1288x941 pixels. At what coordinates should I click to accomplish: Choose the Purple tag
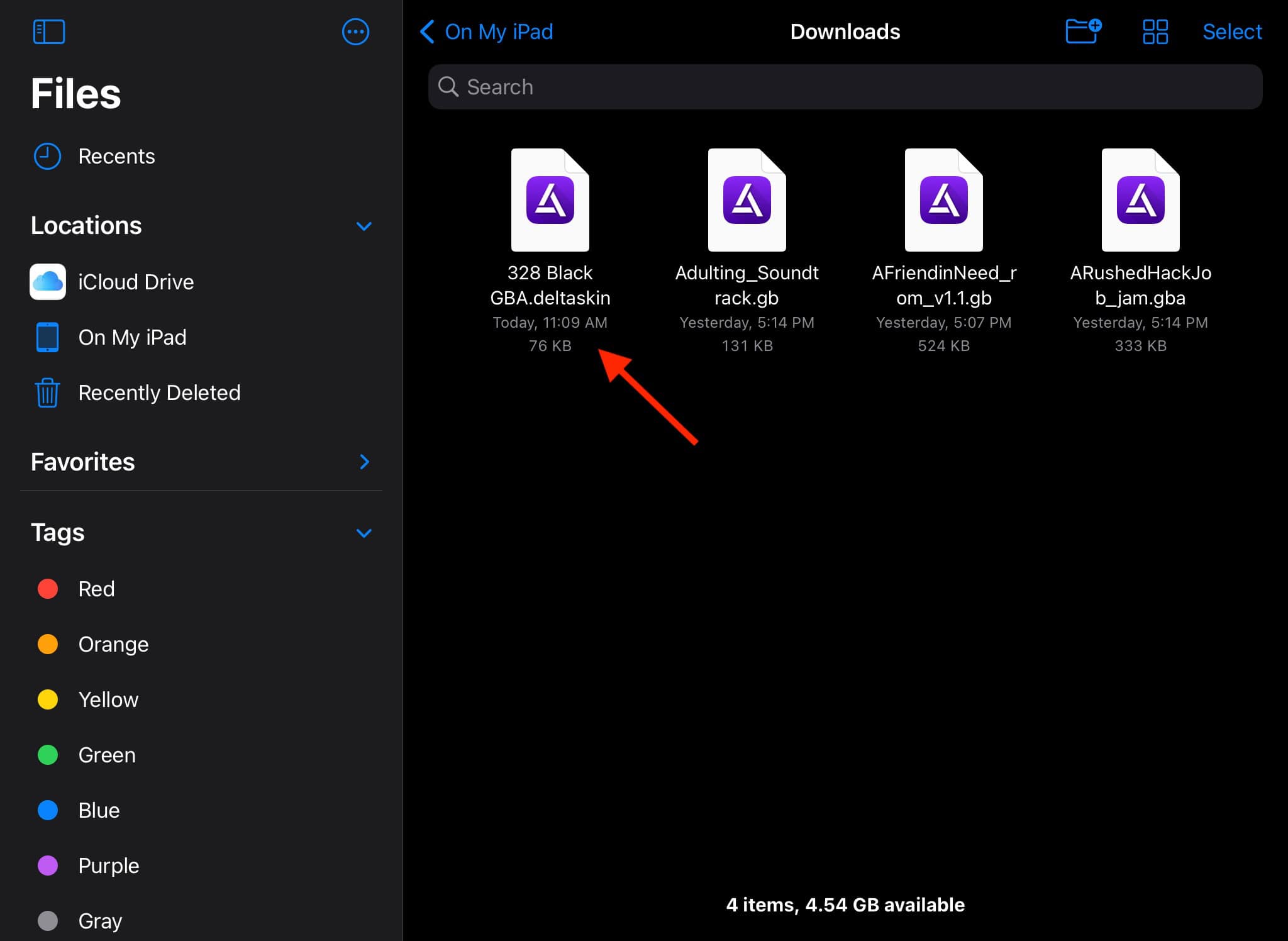click(x=108, y=866)
